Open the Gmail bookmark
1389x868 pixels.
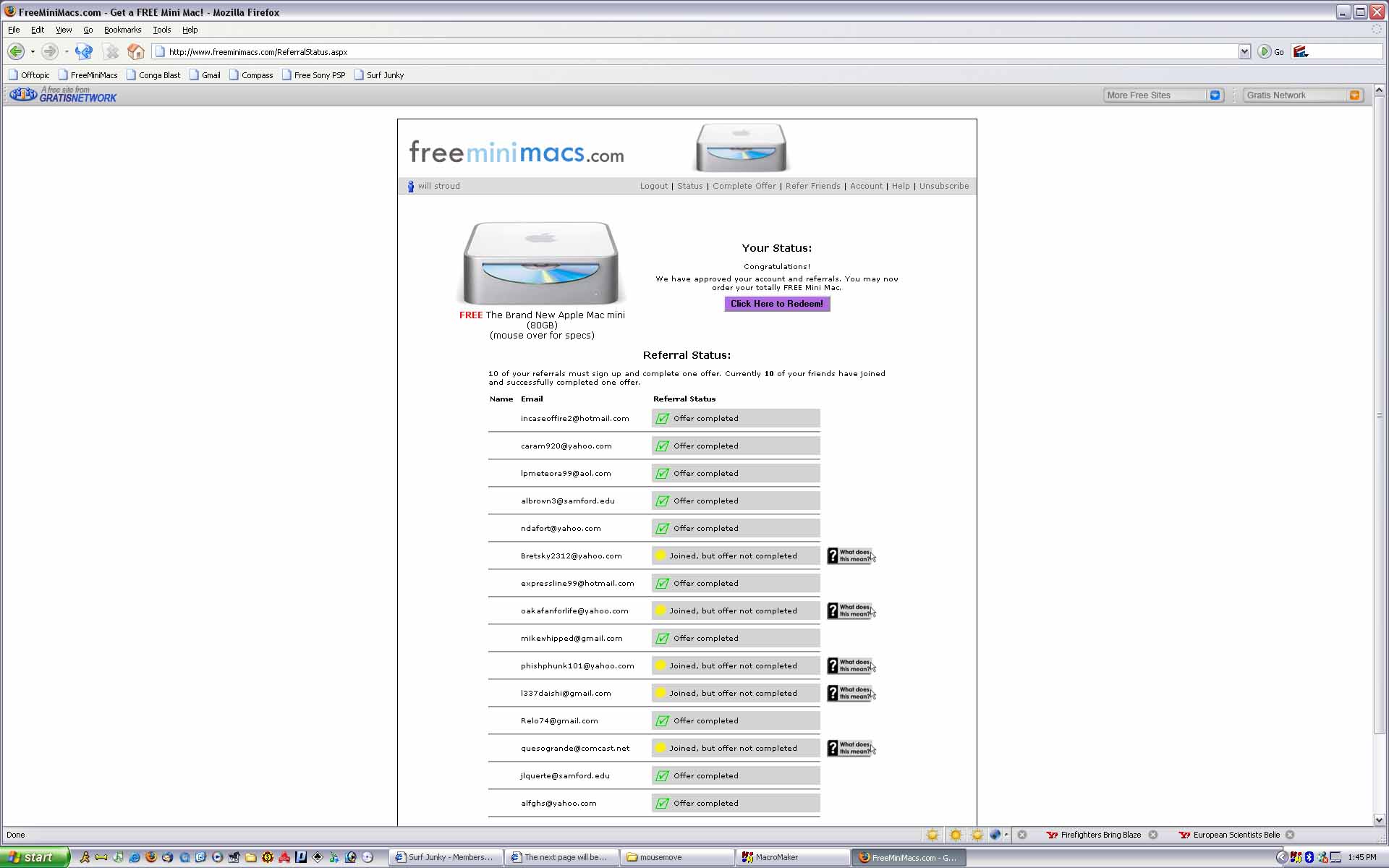(205, 75)
